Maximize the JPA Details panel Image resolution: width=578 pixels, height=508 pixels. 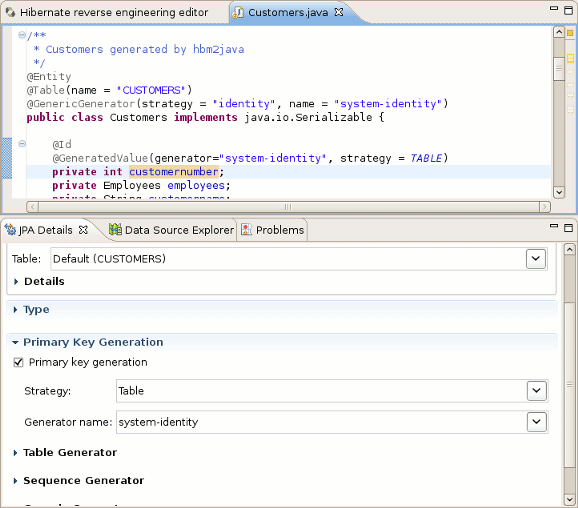pos(568,228)
